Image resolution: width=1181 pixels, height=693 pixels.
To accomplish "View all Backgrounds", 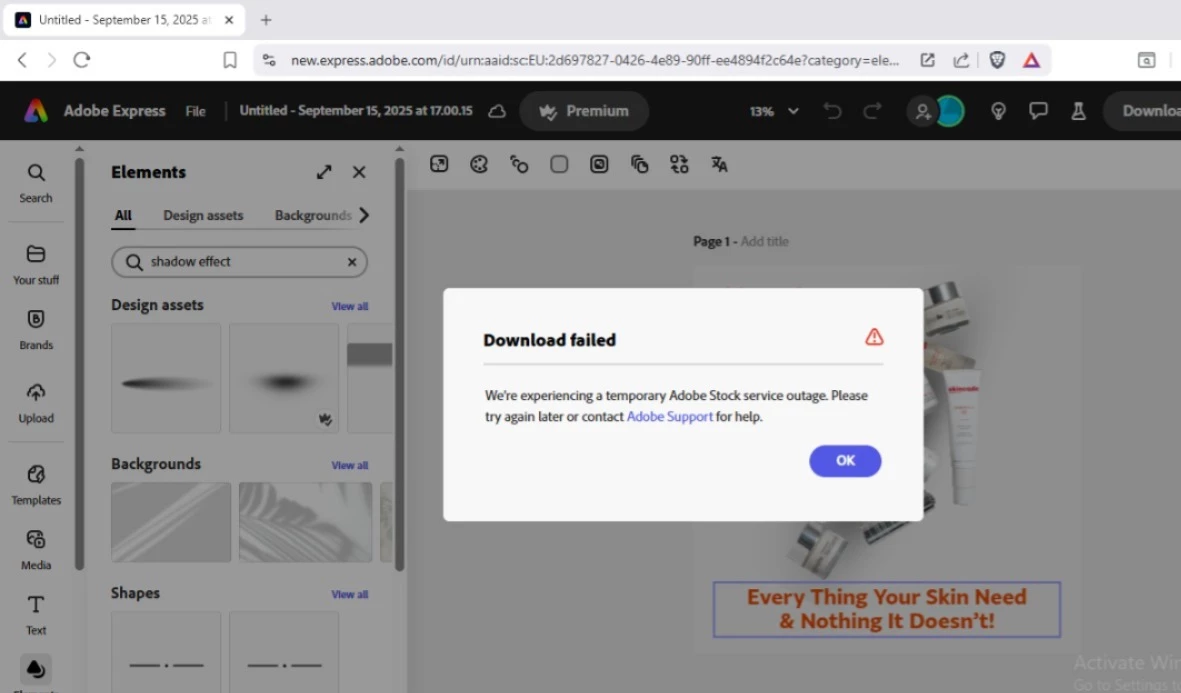I will coord(349,465).
